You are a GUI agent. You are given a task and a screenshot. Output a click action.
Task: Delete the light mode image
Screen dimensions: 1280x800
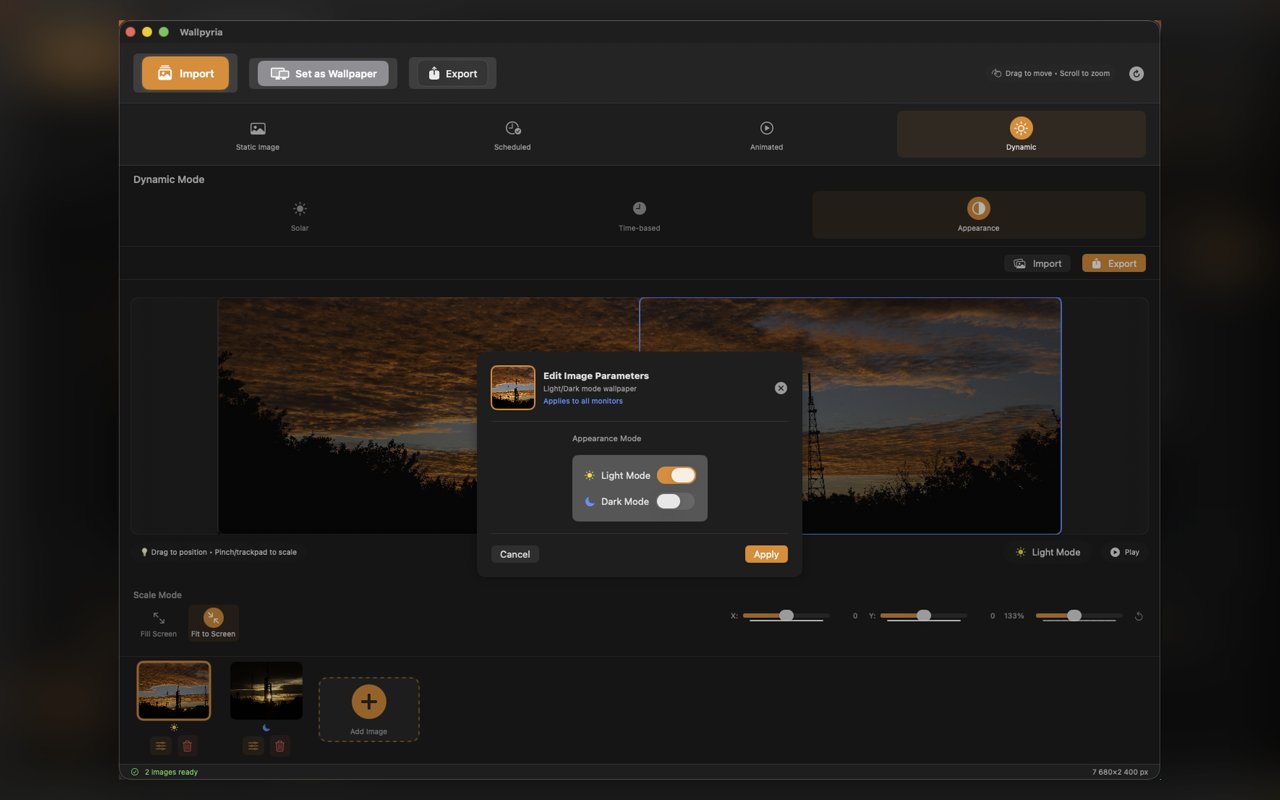(187, 746)
